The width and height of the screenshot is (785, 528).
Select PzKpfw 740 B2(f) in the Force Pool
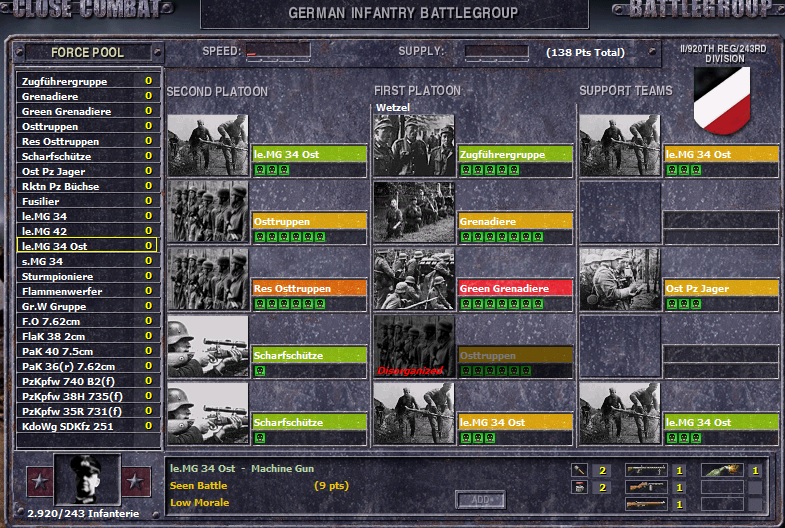[87, 381]
